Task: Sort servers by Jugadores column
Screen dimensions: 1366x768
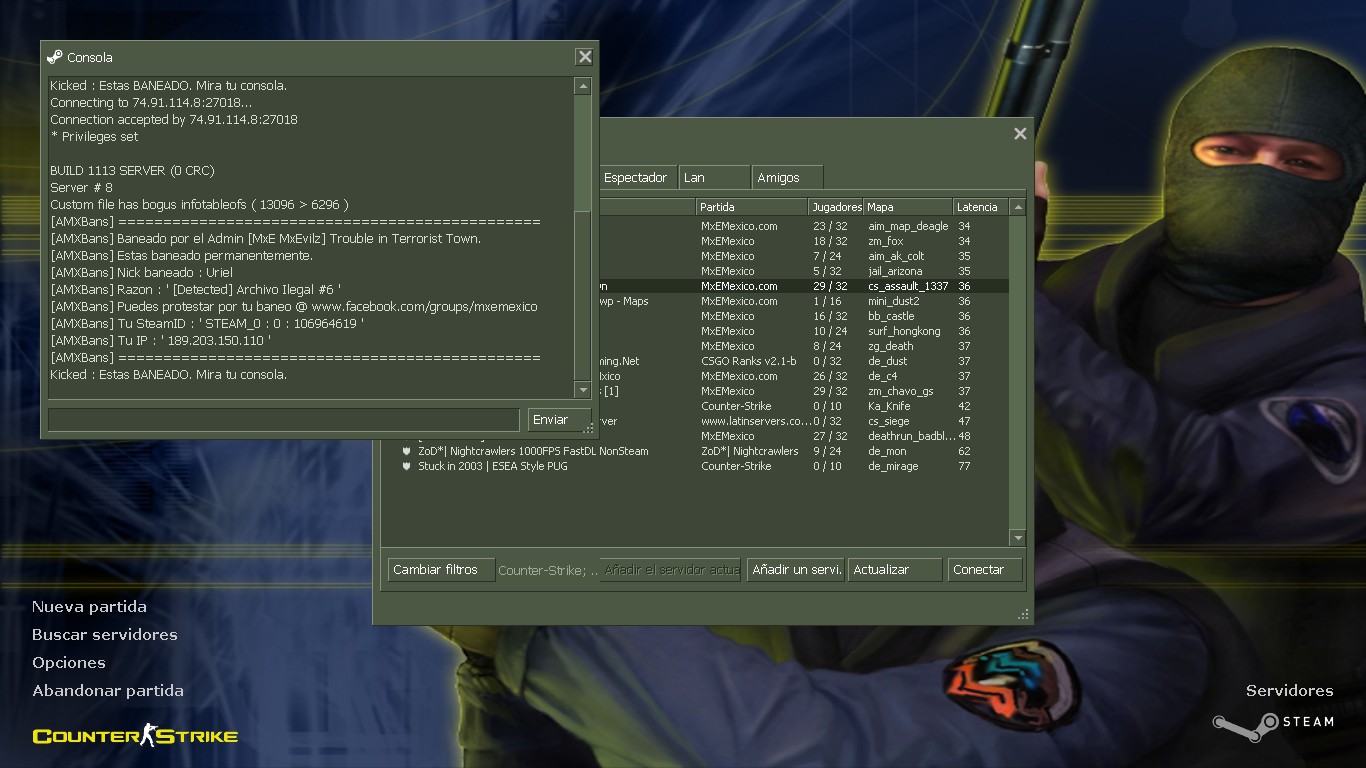Action: click(x=836, y=207)
